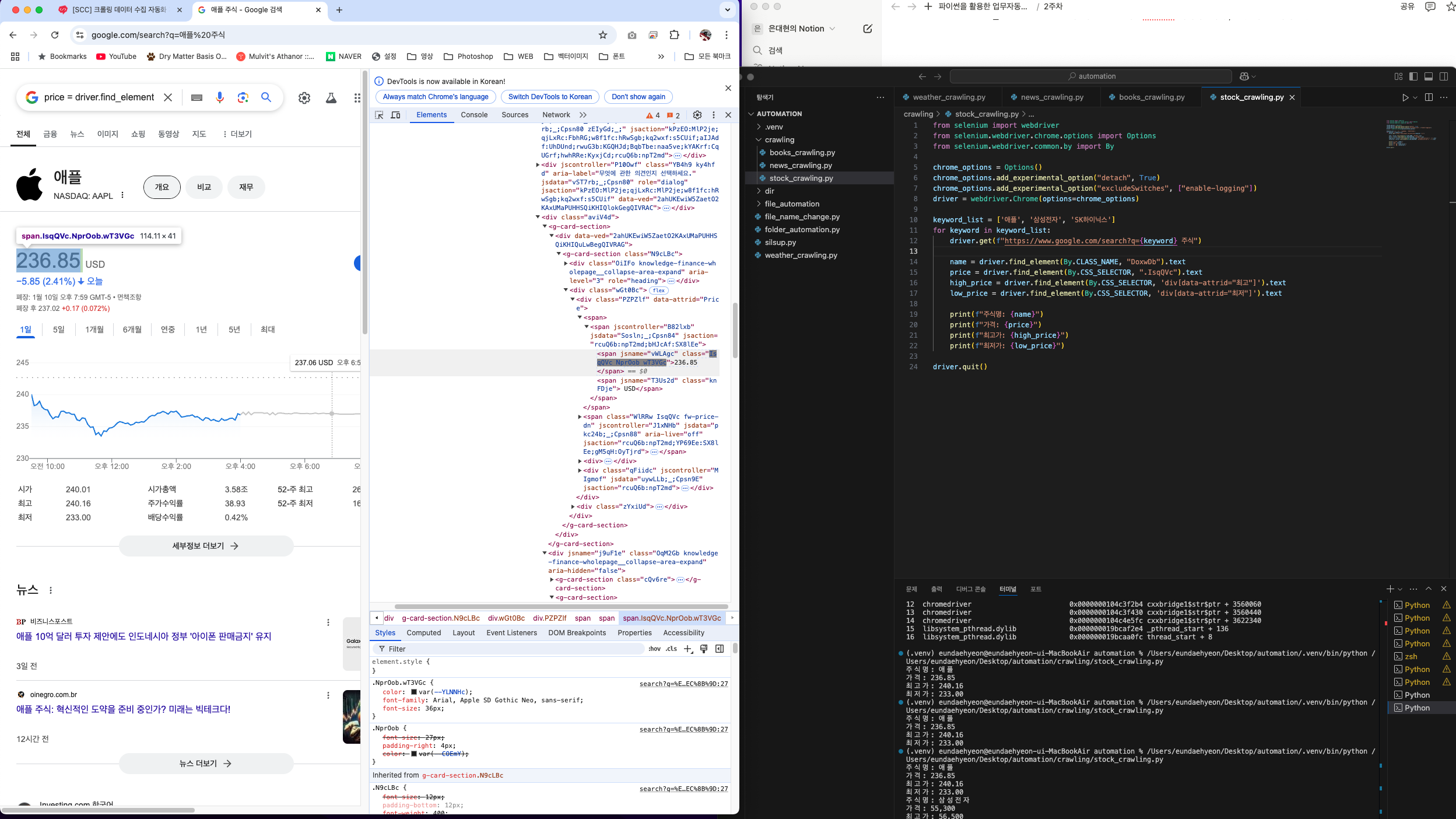The image size is (1456, 819).
Task: Open the Chrome profile avatar
Action: tap(706, 35)
